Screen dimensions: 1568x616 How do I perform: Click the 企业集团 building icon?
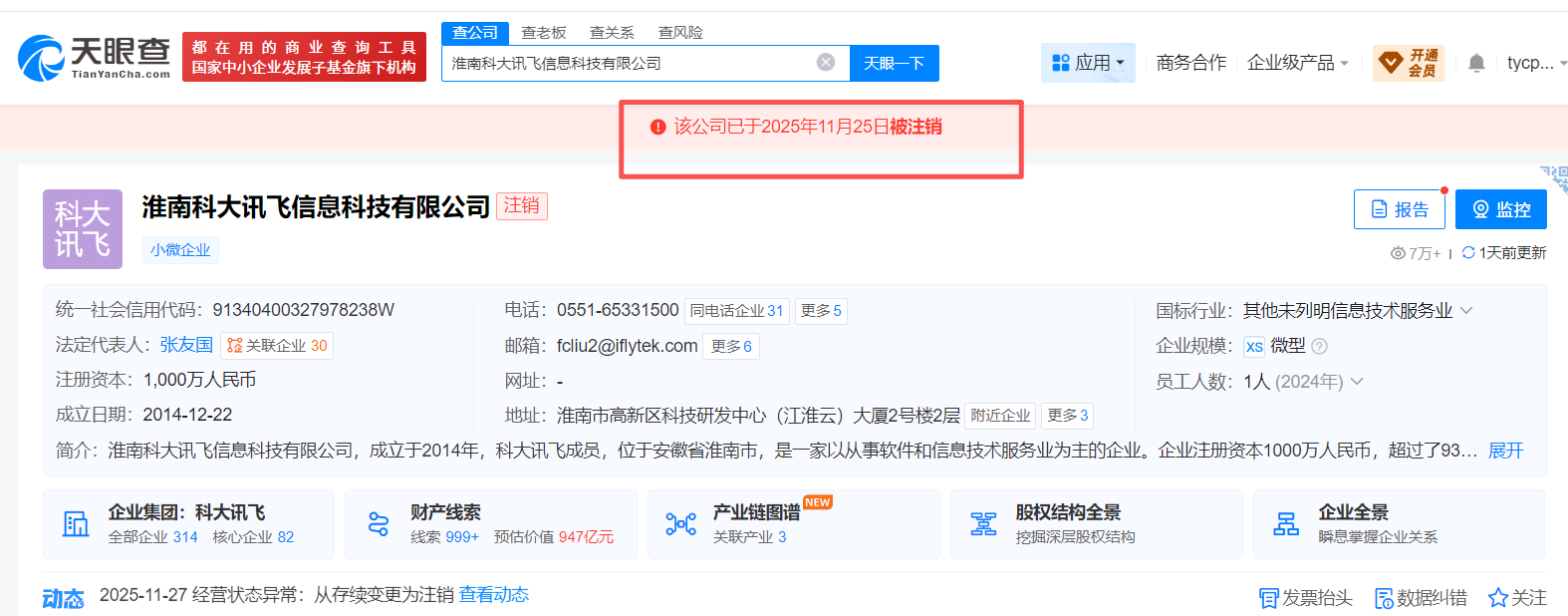pyautogui.click(x=76, y=523)
